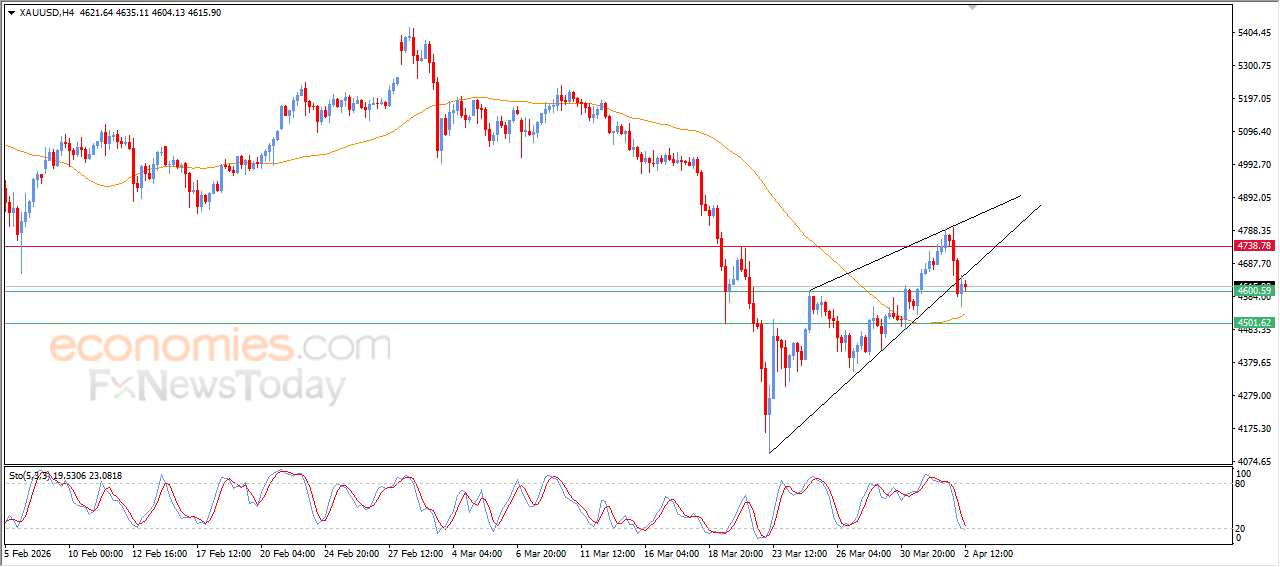Click the 2 Apr 12:00 time label

pyautogui.click(x=988, y=553)
